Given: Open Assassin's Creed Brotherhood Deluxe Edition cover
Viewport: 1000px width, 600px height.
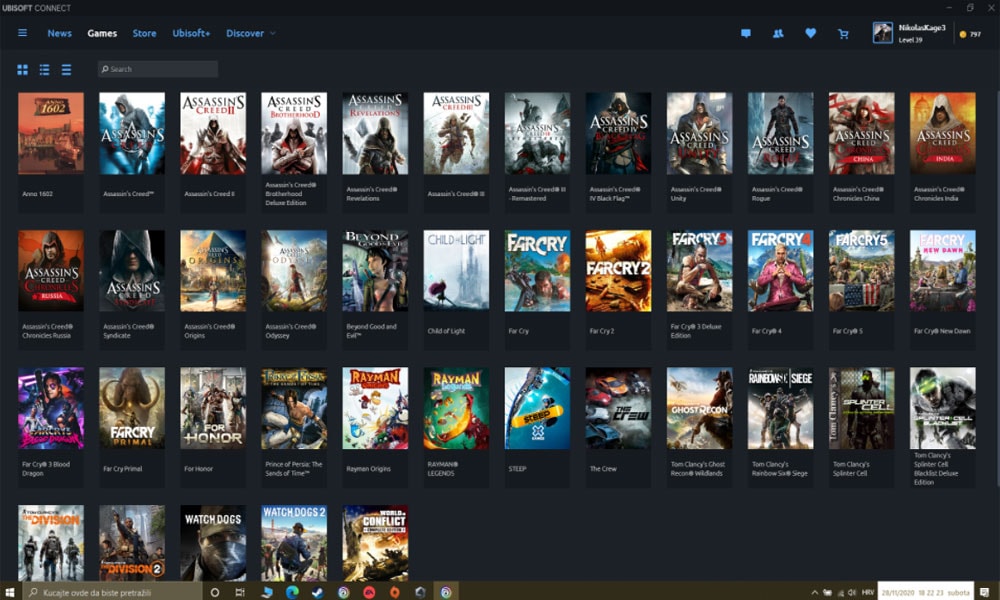Looking at the screenshot, I should point(294,133).
